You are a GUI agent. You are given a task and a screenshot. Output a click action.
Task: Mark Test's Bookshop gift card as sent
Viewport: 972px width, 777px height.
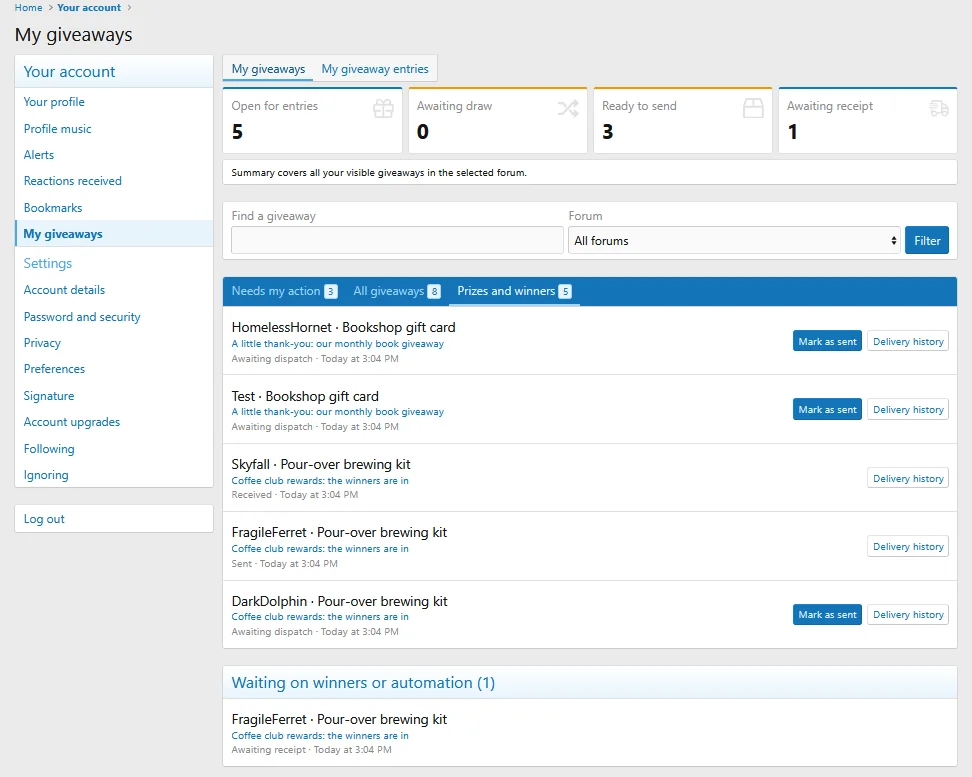[x=827, y=410]
